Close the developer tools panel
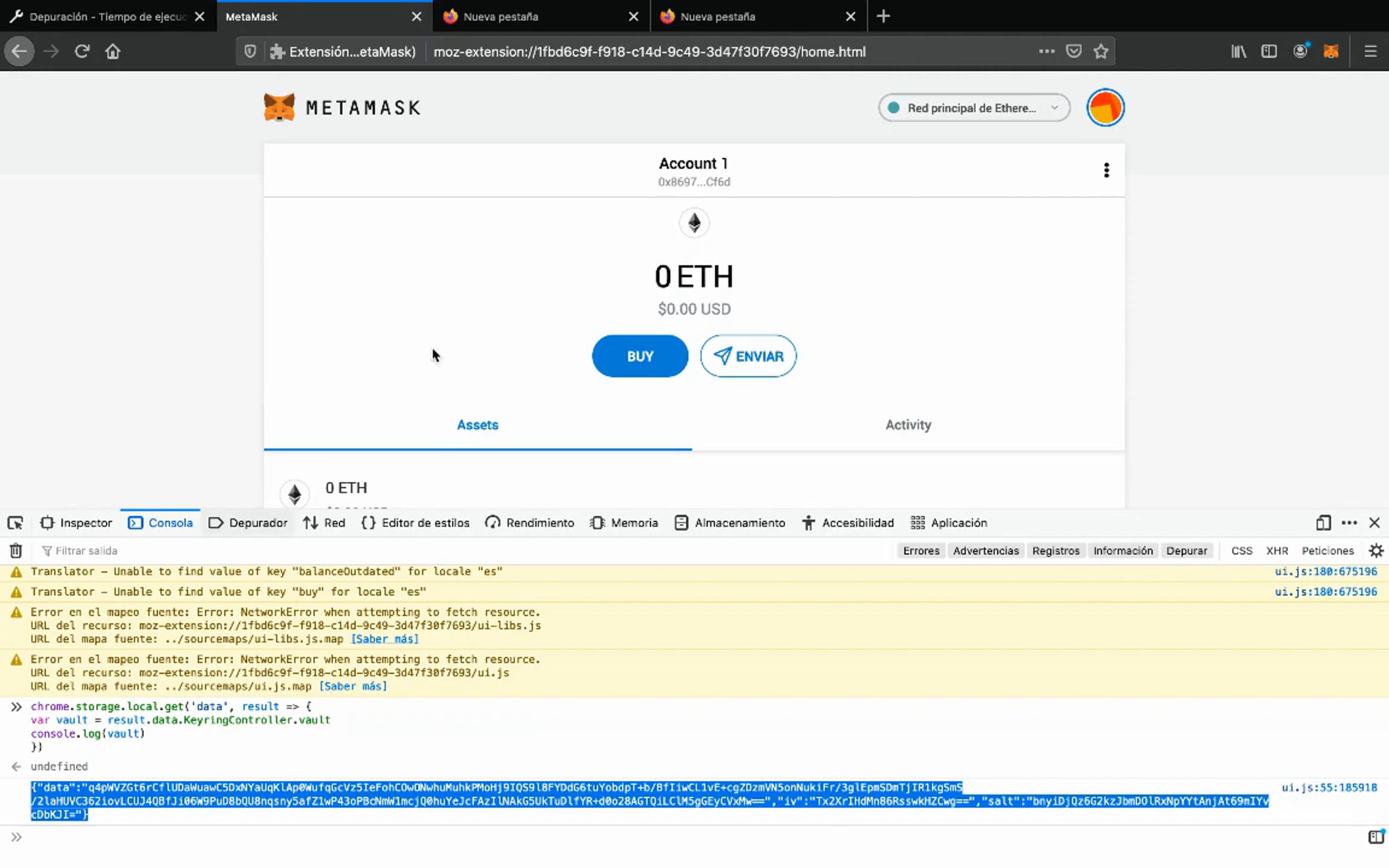Viewport: 1389px width, 868px height. (x=1375, y=523)
